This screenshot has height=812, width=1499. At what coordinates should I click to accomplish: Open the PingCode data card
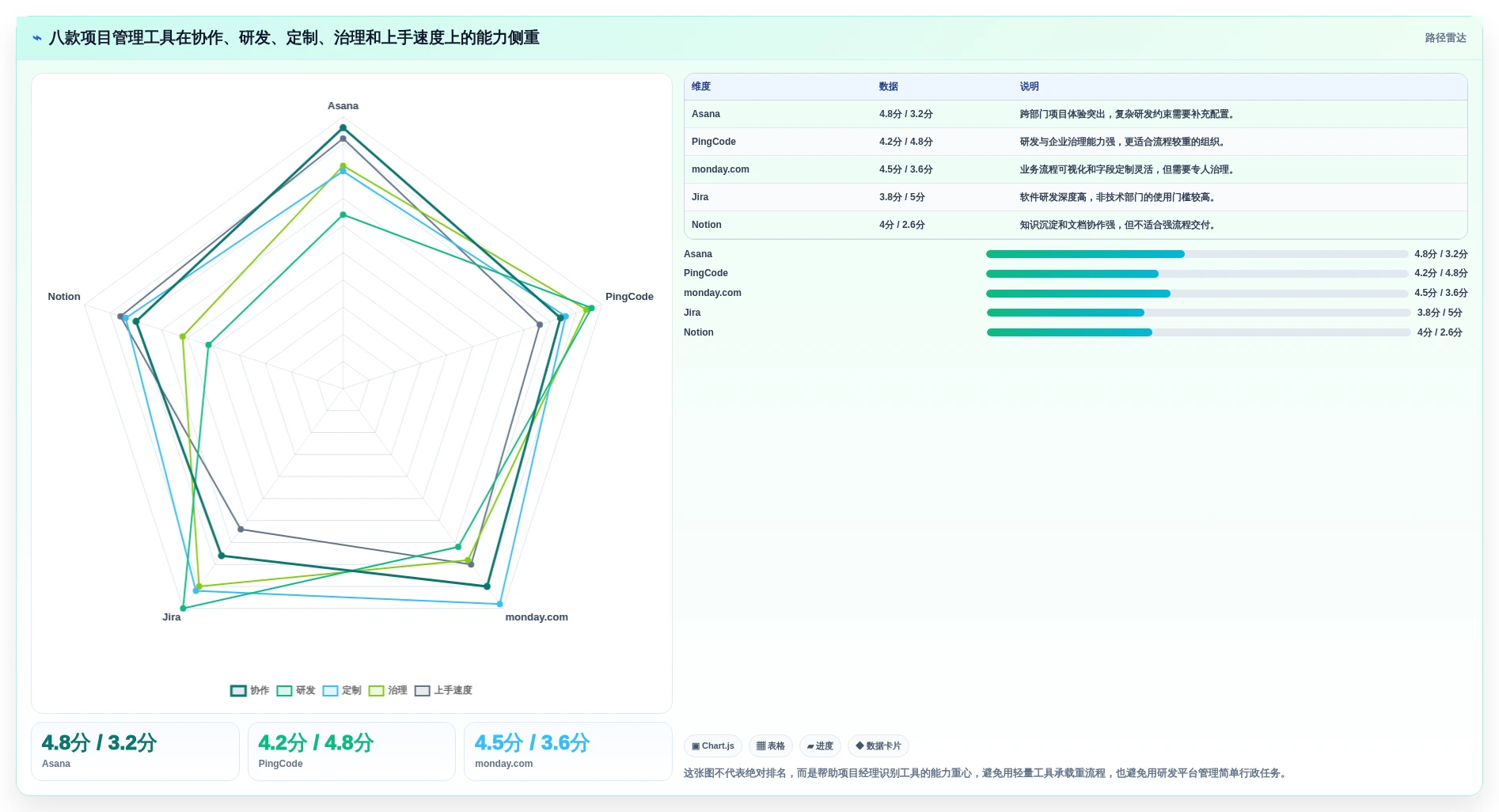click(x=351, y=751)
